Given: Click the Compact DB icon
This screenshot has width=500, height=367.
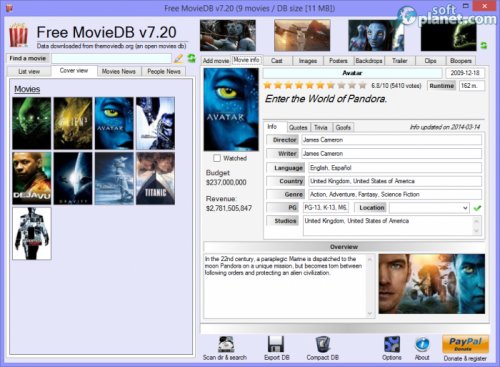Looking at the screenshot, I should point(323,344).
